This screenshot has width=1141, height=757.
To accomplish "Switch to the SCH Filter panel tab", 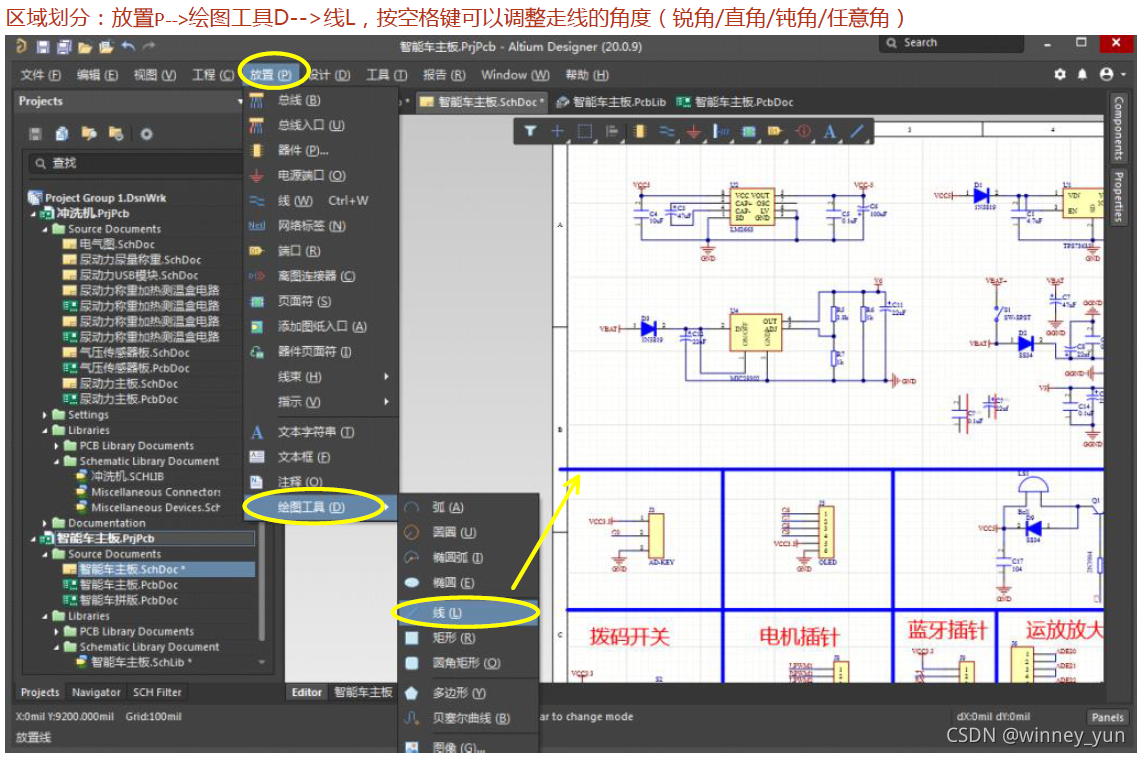I will pyautogui.click(x=157, y=693).
